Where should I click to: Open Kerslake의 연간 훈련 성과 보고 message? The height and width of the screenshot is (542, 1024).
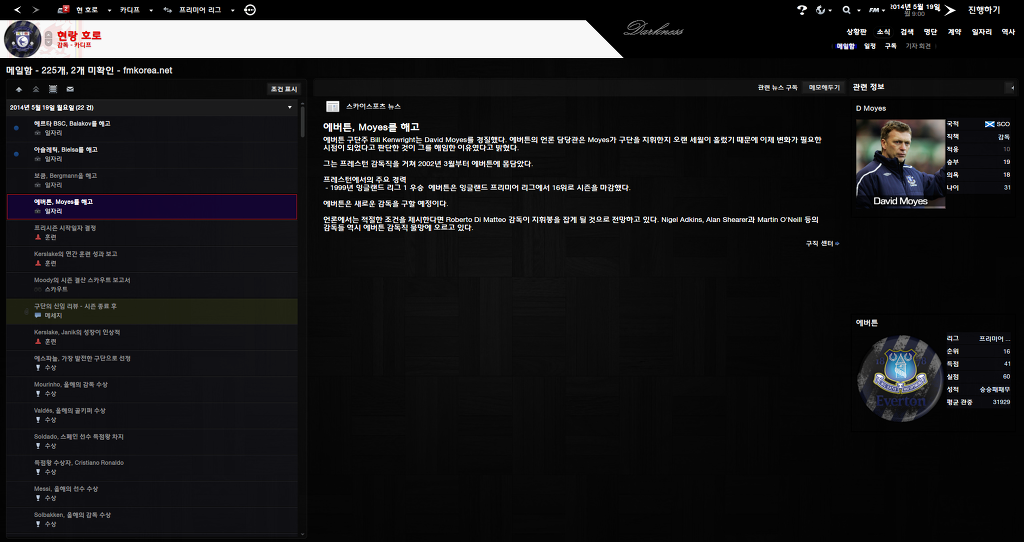(x=152, y=259)
